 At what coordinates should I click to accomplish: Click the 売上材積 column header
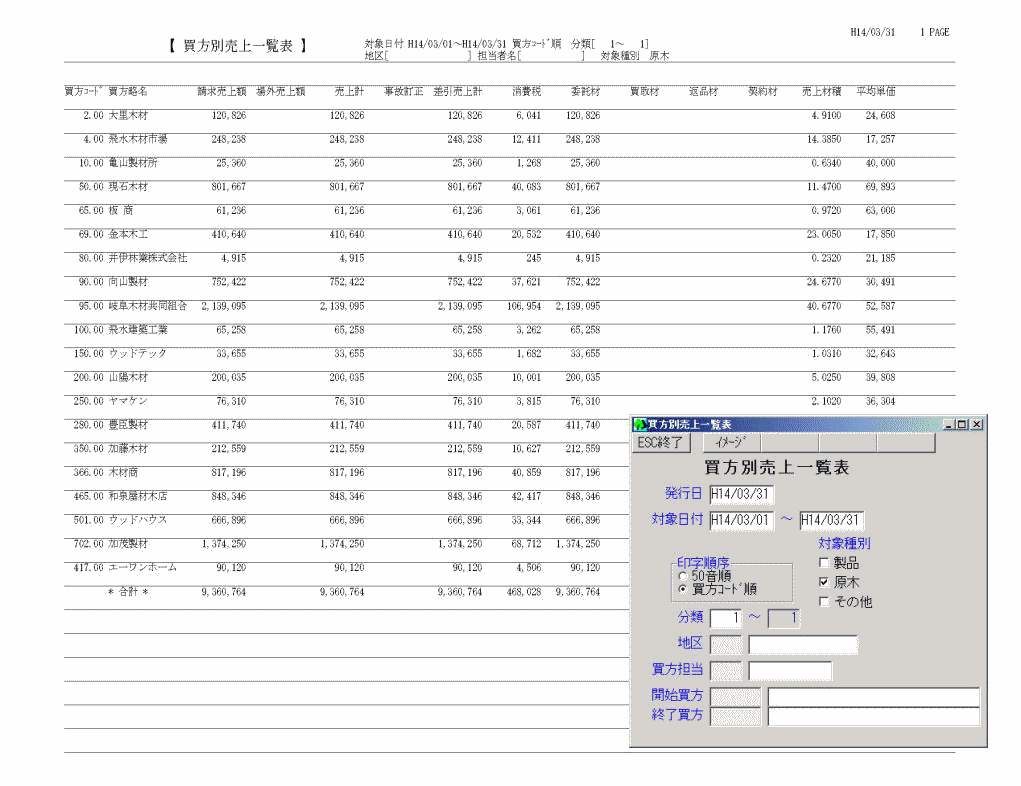click(822, 91)
